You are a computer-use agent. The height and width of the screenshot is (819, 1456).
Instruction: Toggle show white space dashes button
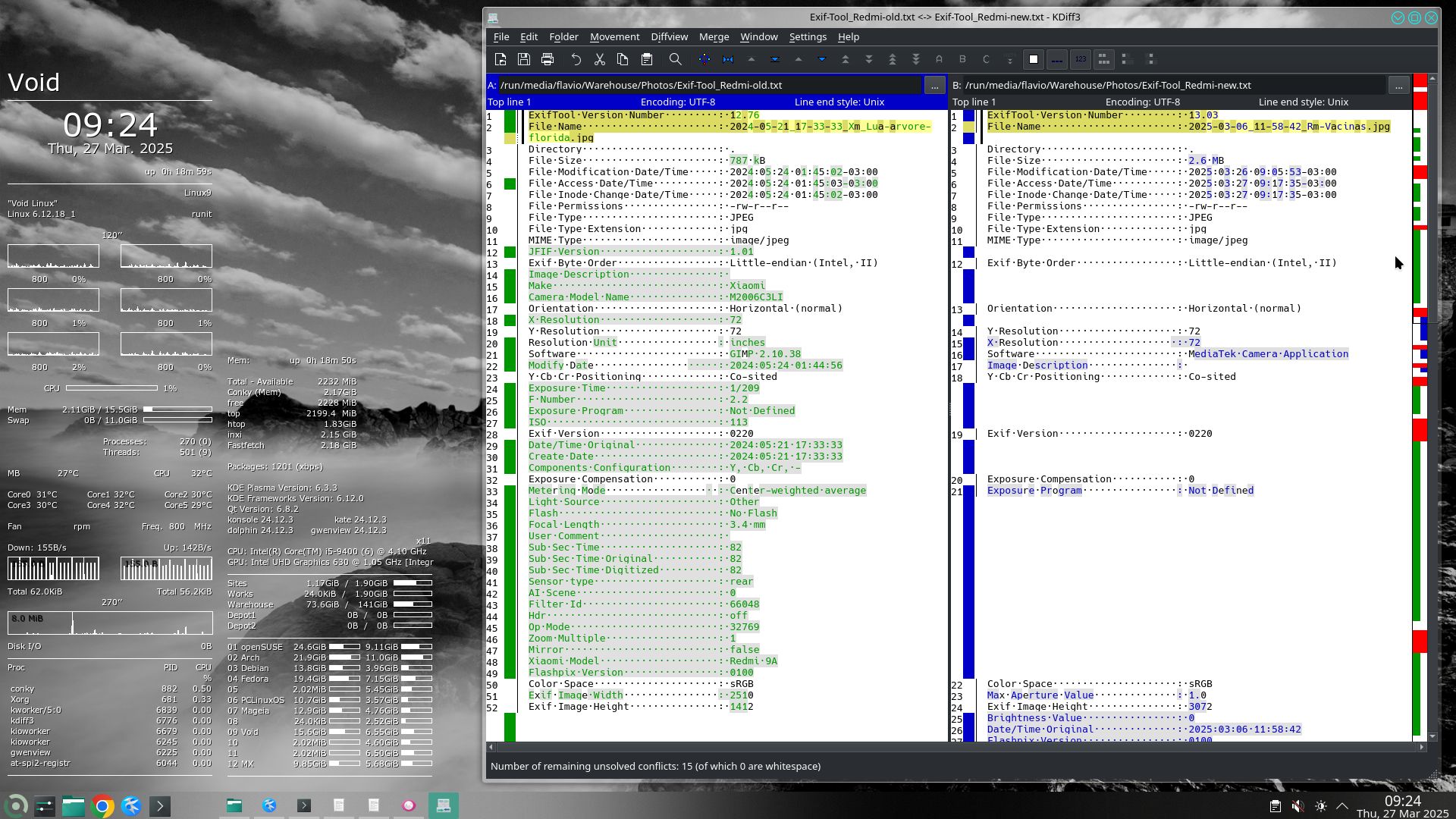[1057, 59]
